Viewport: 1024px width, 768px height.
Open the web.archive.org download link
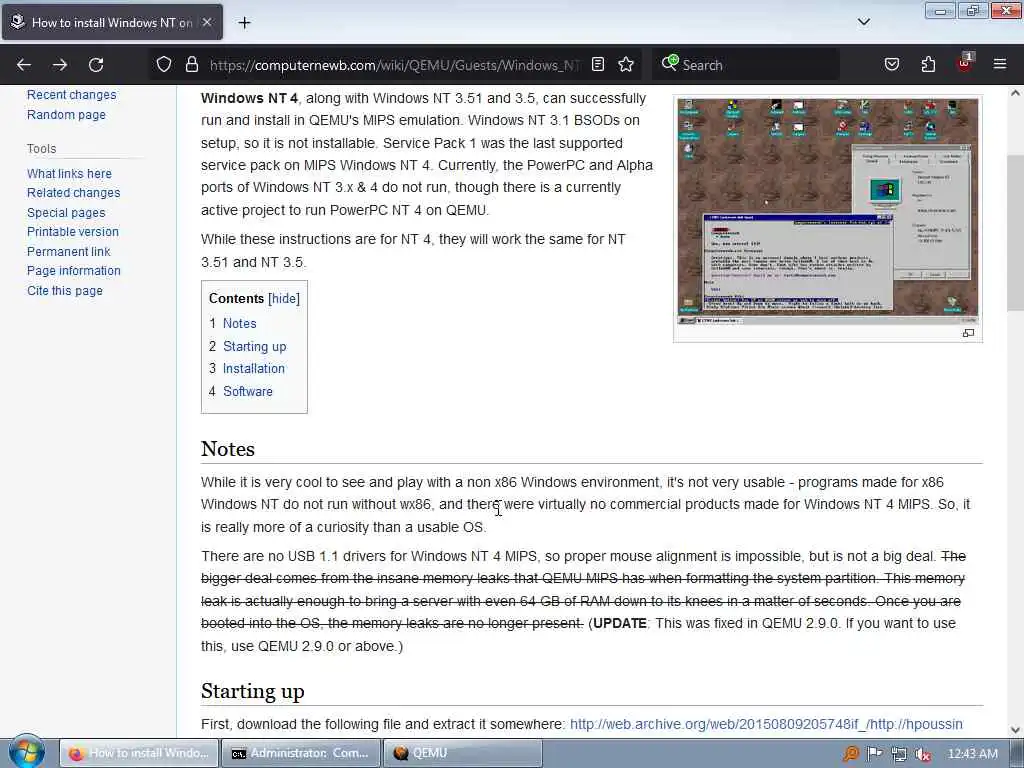point(766,724)
